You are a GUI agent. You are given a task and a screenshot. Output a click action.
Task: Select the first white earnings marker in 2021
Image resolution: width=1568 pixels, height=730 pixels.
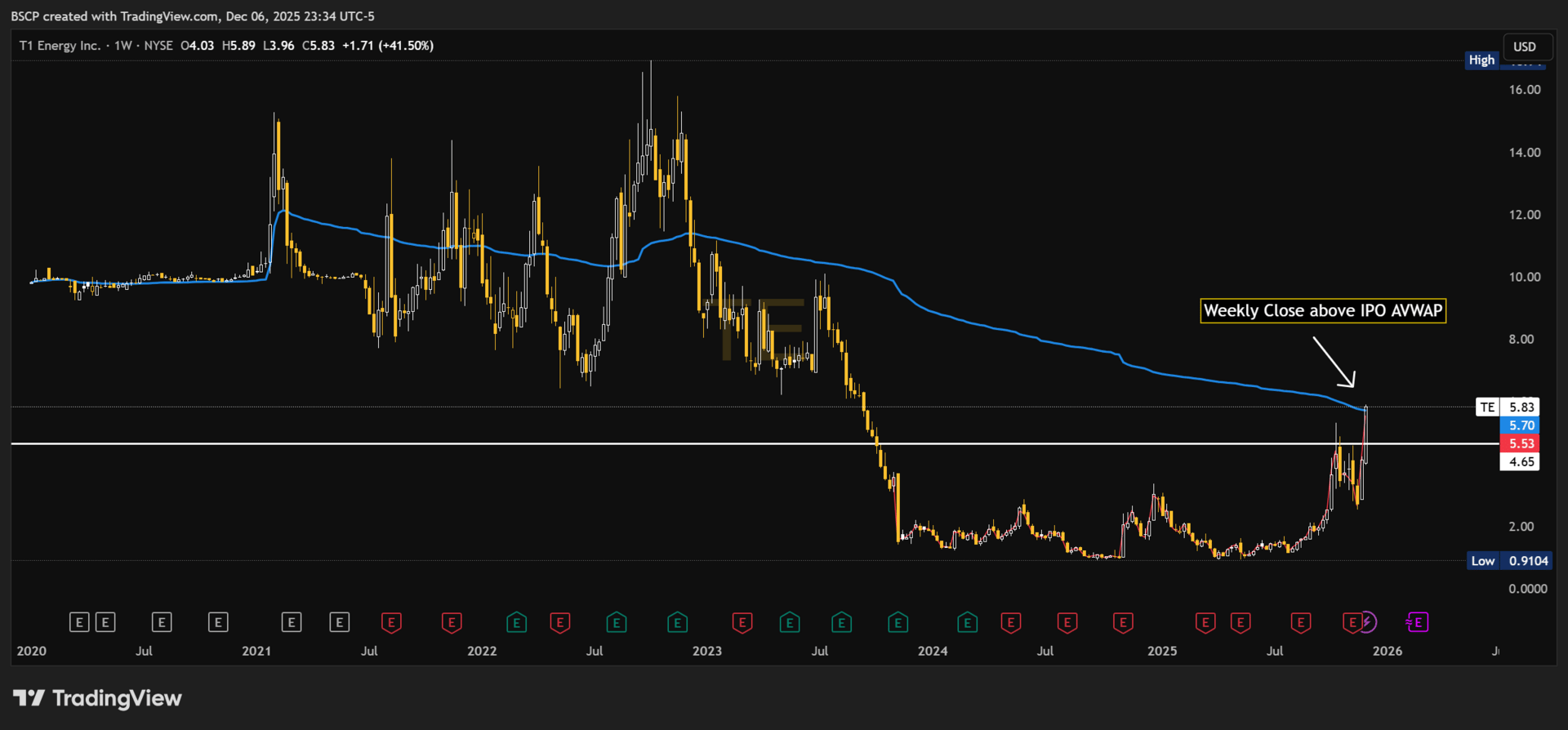click(x=292, y=622)
